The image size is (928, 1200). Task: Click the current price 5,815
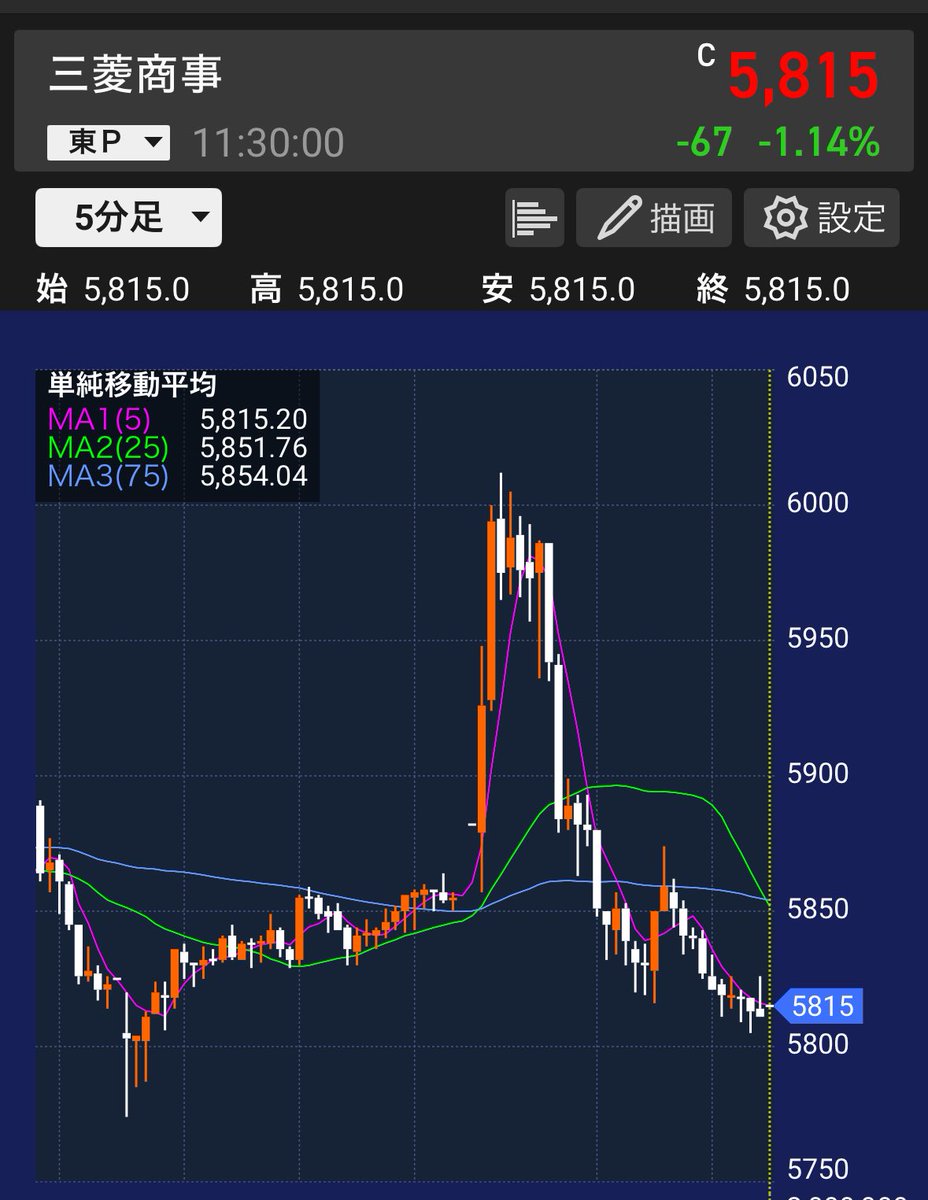(x=803, y=76)
